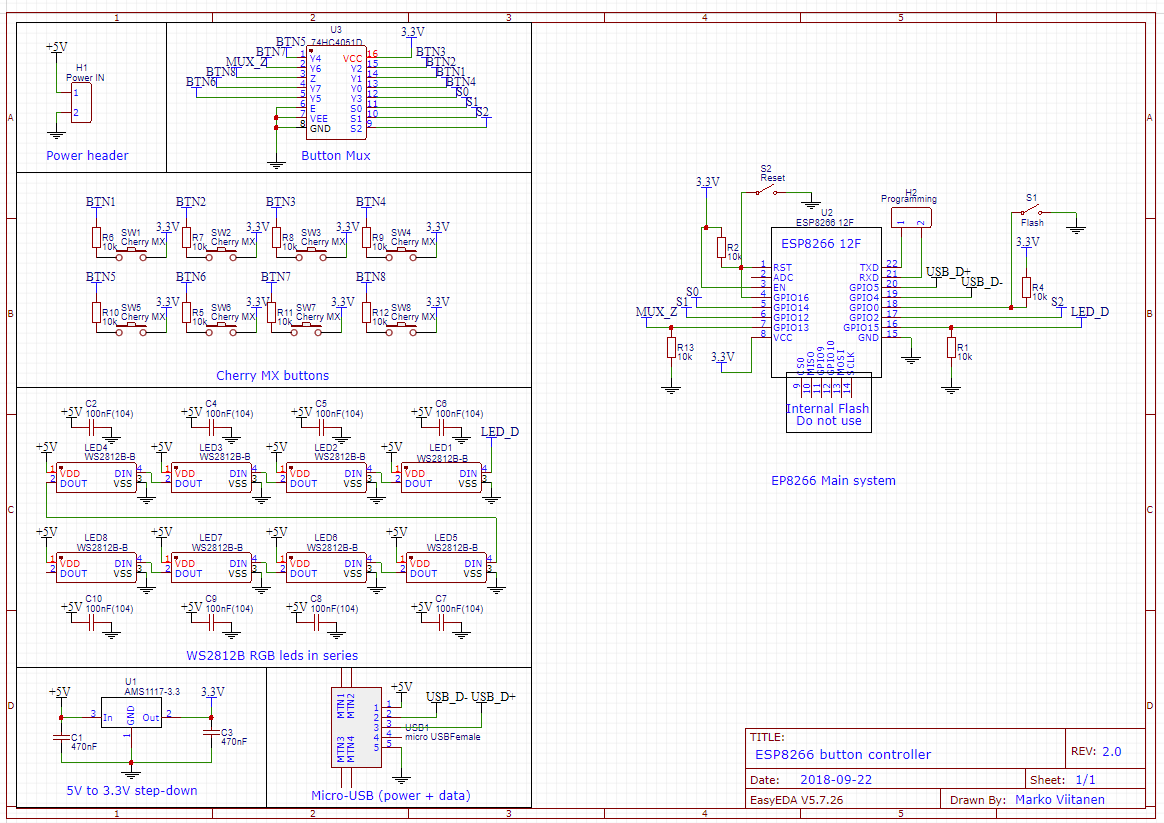
Task: Click the H1 Power IN header
Action: coord(82,103)
